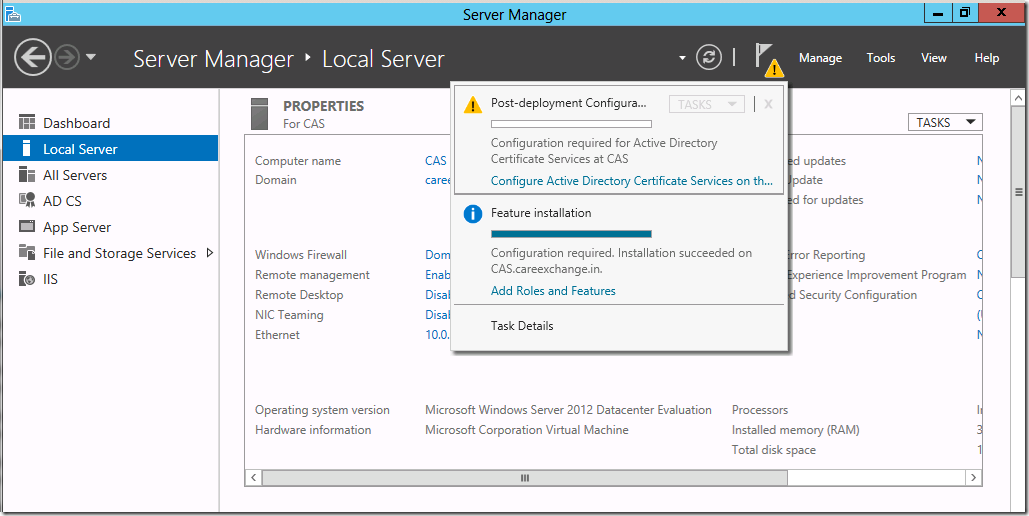Click the Refresh icon in header

(709, 58)
